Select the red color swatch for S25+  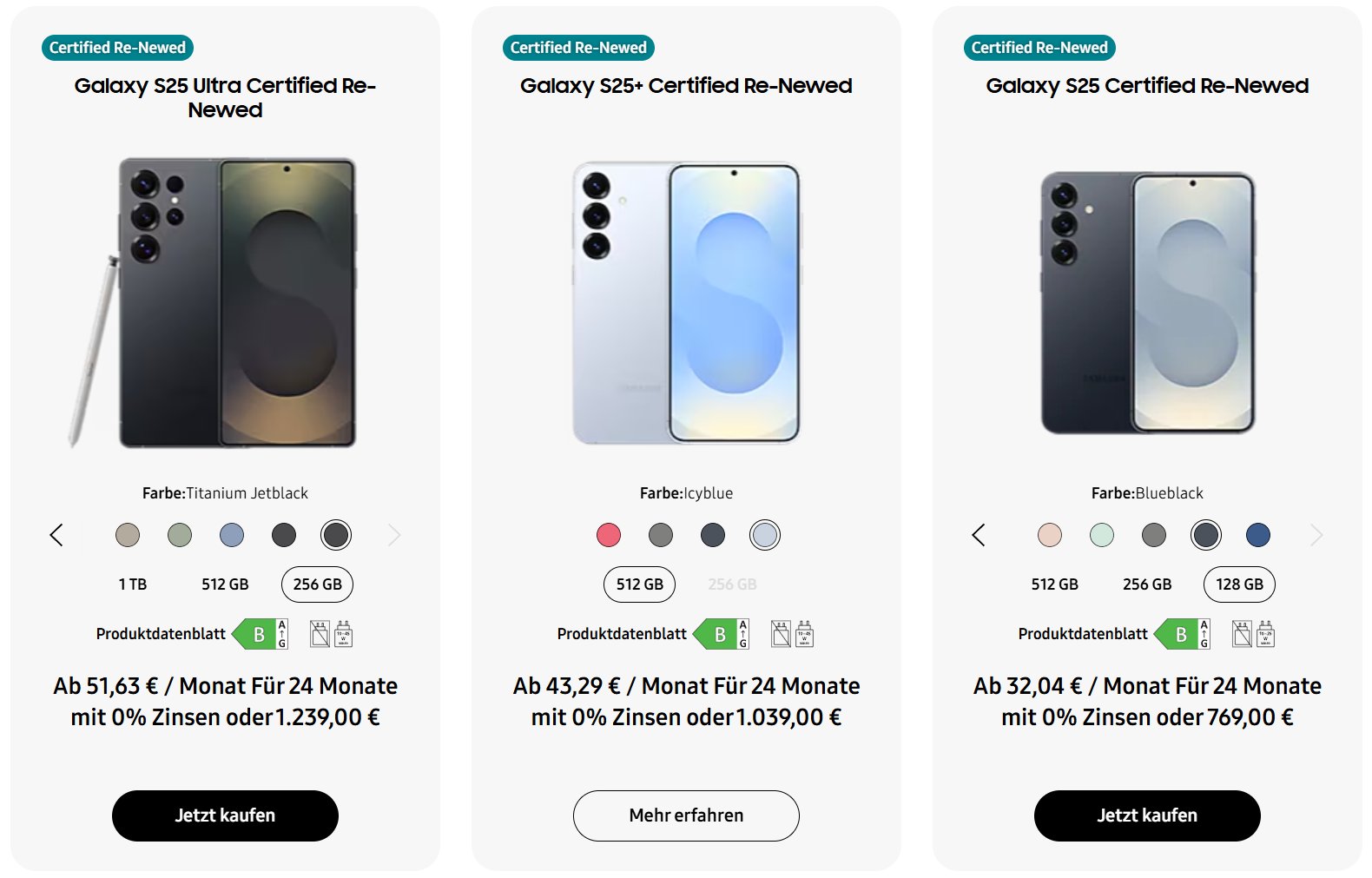tap(609, 535)
